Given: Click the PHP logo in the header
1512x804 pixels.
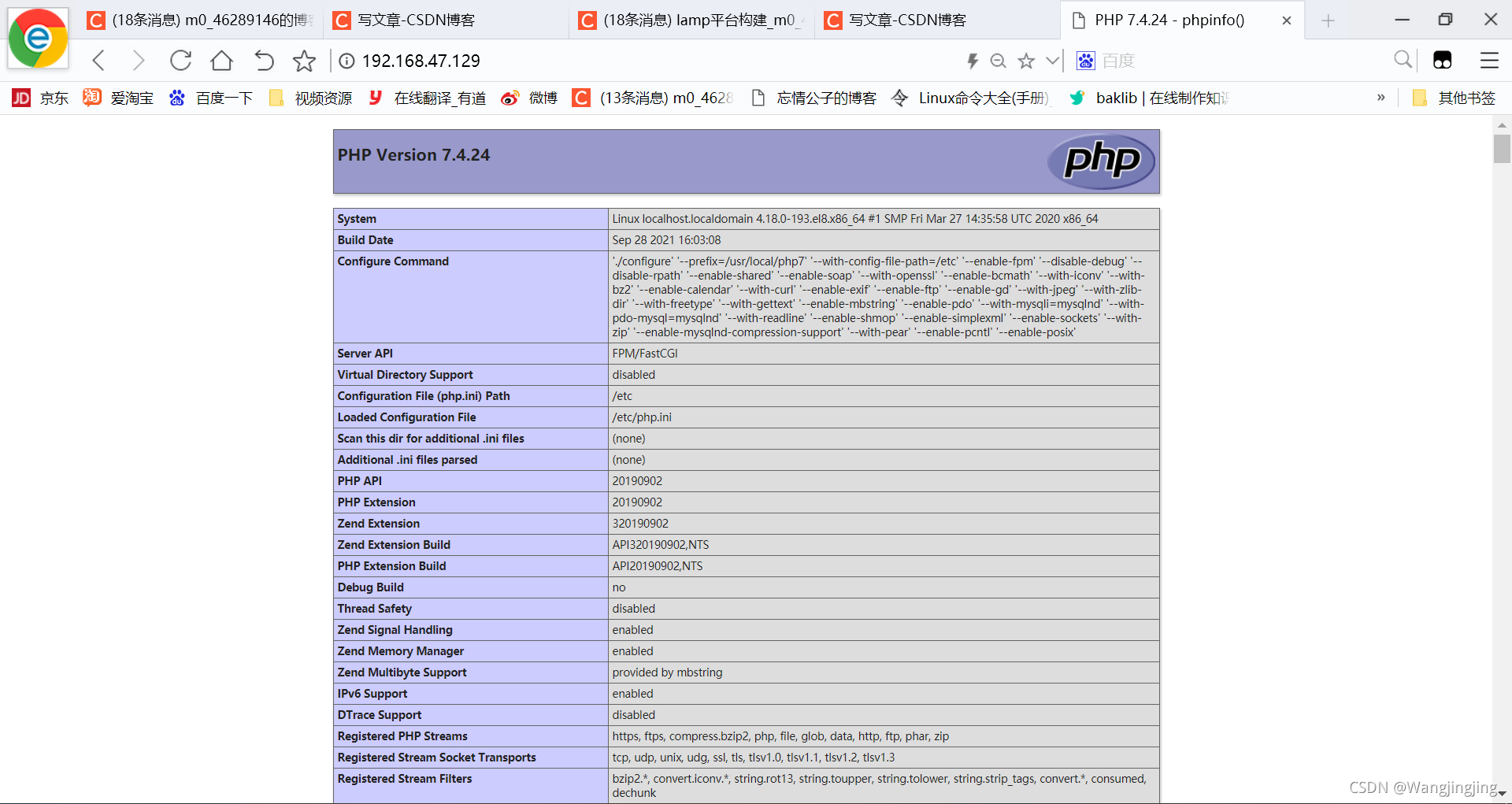Looking at the screenshot, I should 1101,161.
